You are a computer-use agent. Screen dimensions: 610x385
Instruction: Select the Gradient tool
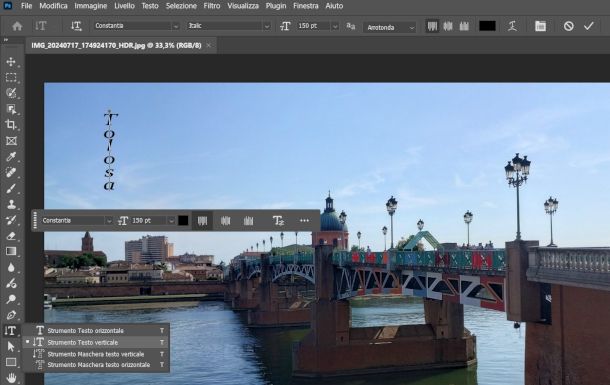(11, 252)
